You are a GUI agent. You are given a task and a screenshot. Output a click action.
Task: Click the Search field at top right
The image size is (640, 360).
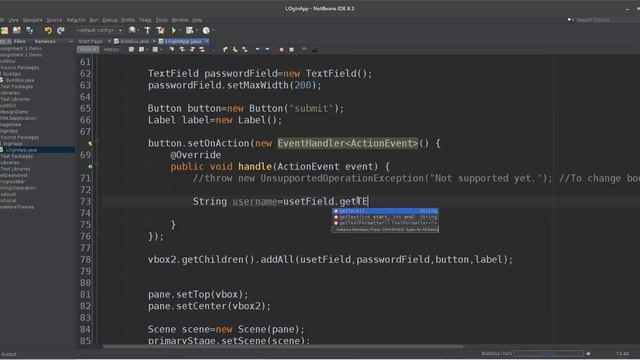pyautogui.click(x=593, y=20)
